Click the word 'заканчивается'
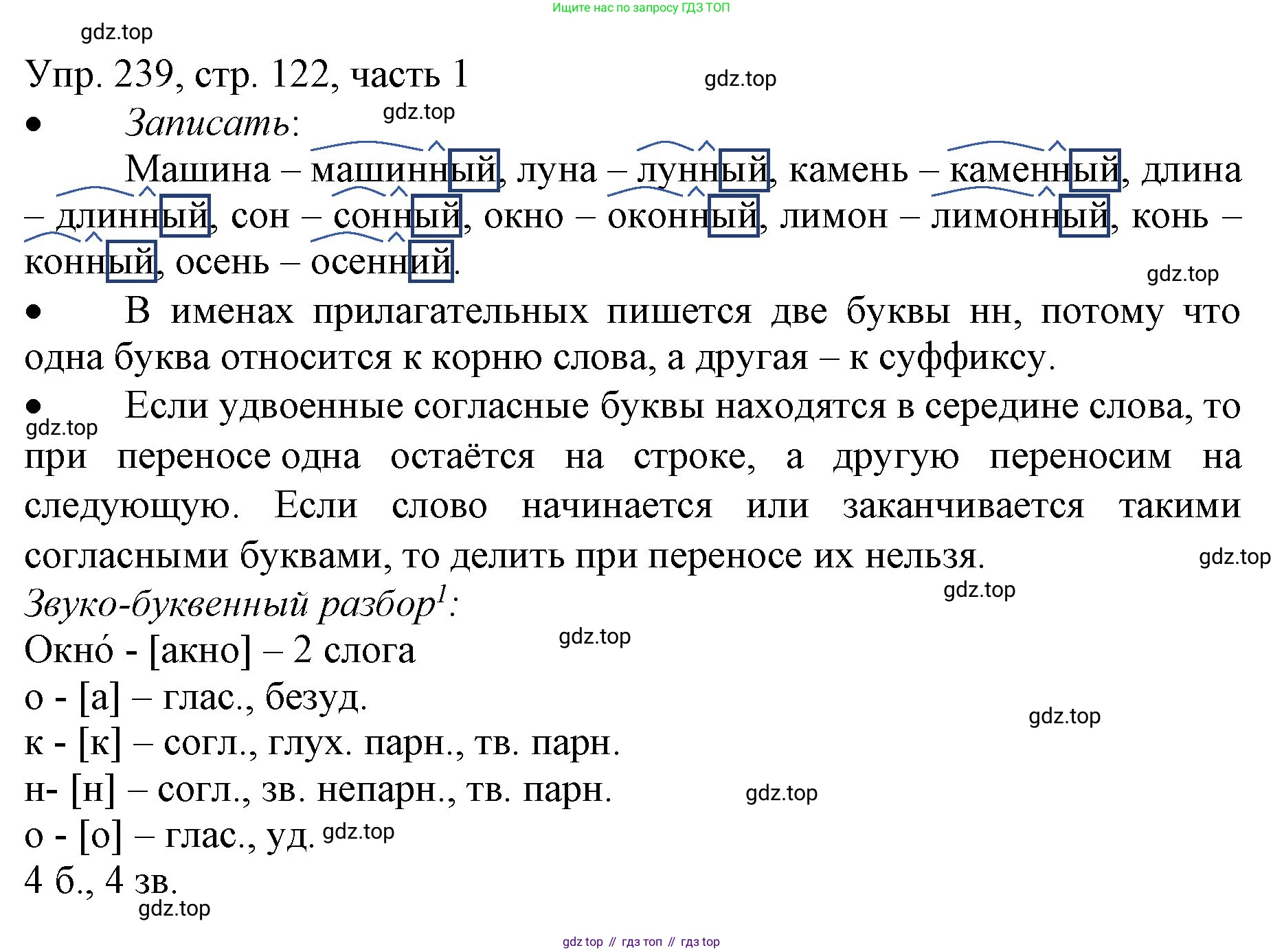The image size is (1284, 952). point(963,506)
